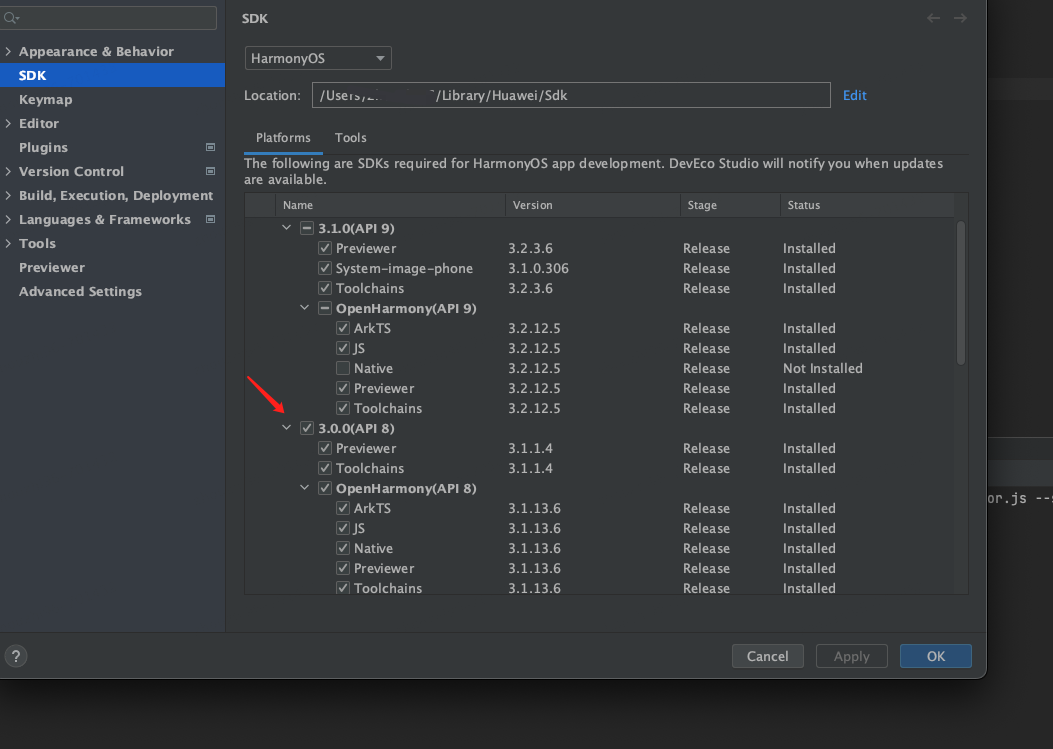Open the HarmonyOS SDK type dropdown
This screenshot has width=1053, height=749.
pyautogui.click(x=318, y=58)
